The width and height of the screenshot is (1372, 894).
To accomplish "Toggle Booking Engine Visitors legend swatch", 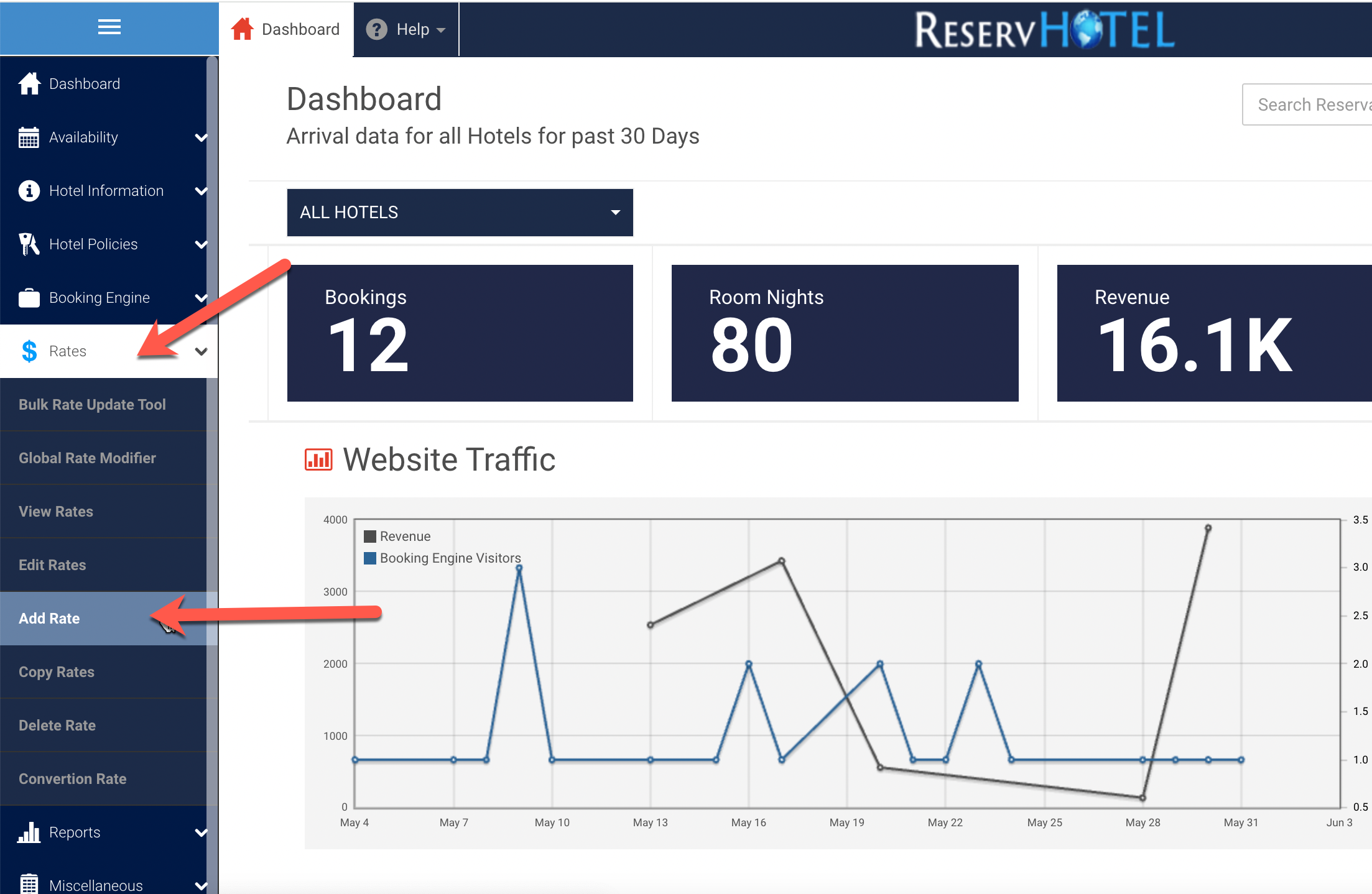I will (370, 558).
